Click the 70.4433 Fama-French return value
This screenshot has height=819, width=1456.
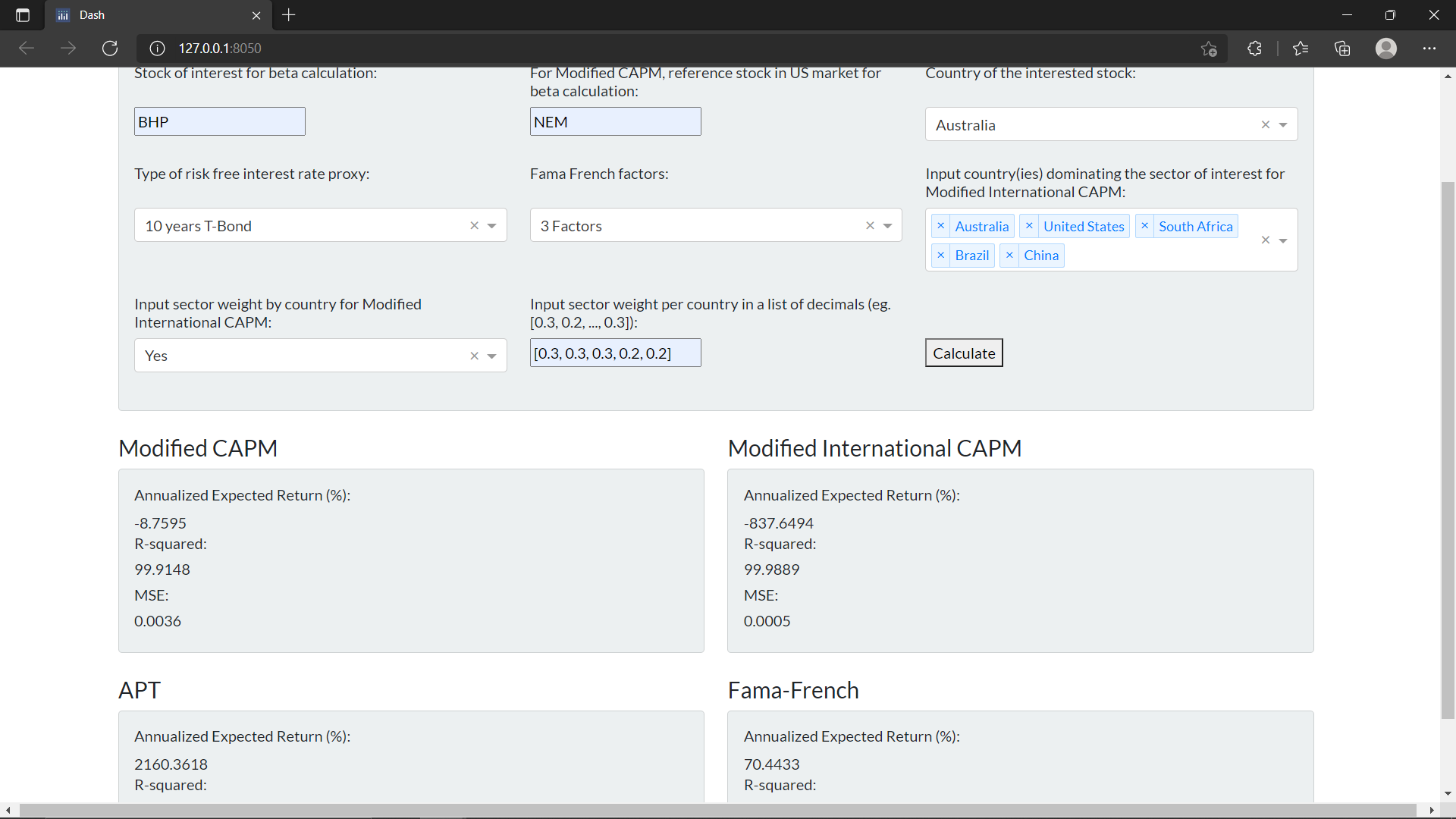pyautogui.click(x=771, y=764)
